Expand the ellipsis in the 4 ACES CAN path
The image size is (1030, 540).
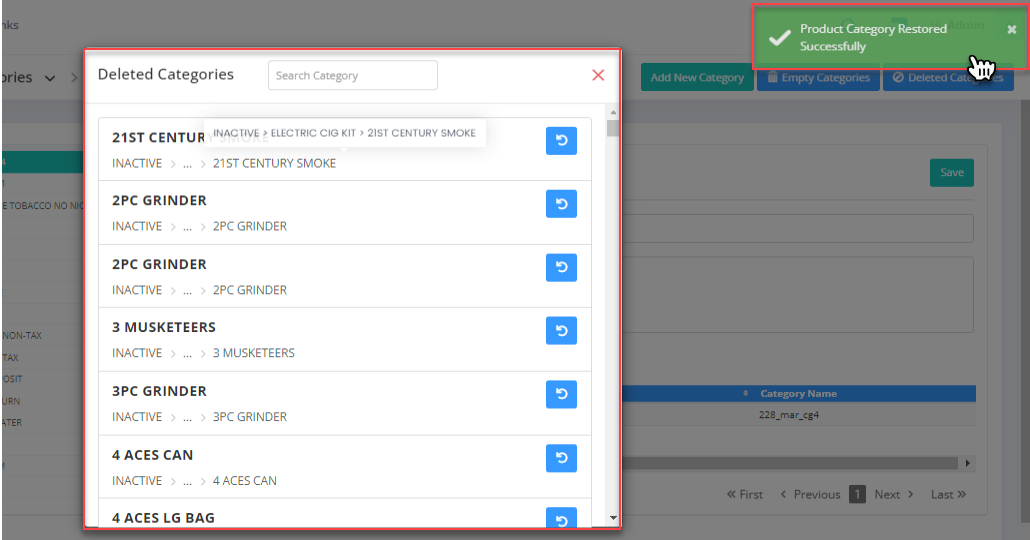point(187,481)
